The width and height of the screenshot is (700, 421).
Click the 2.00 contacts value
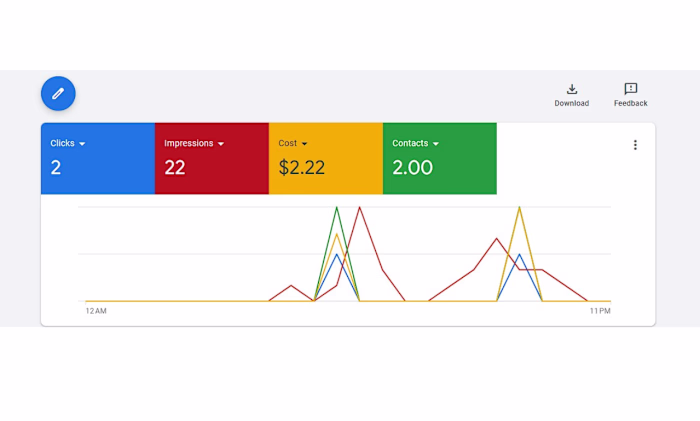(412, 168)
